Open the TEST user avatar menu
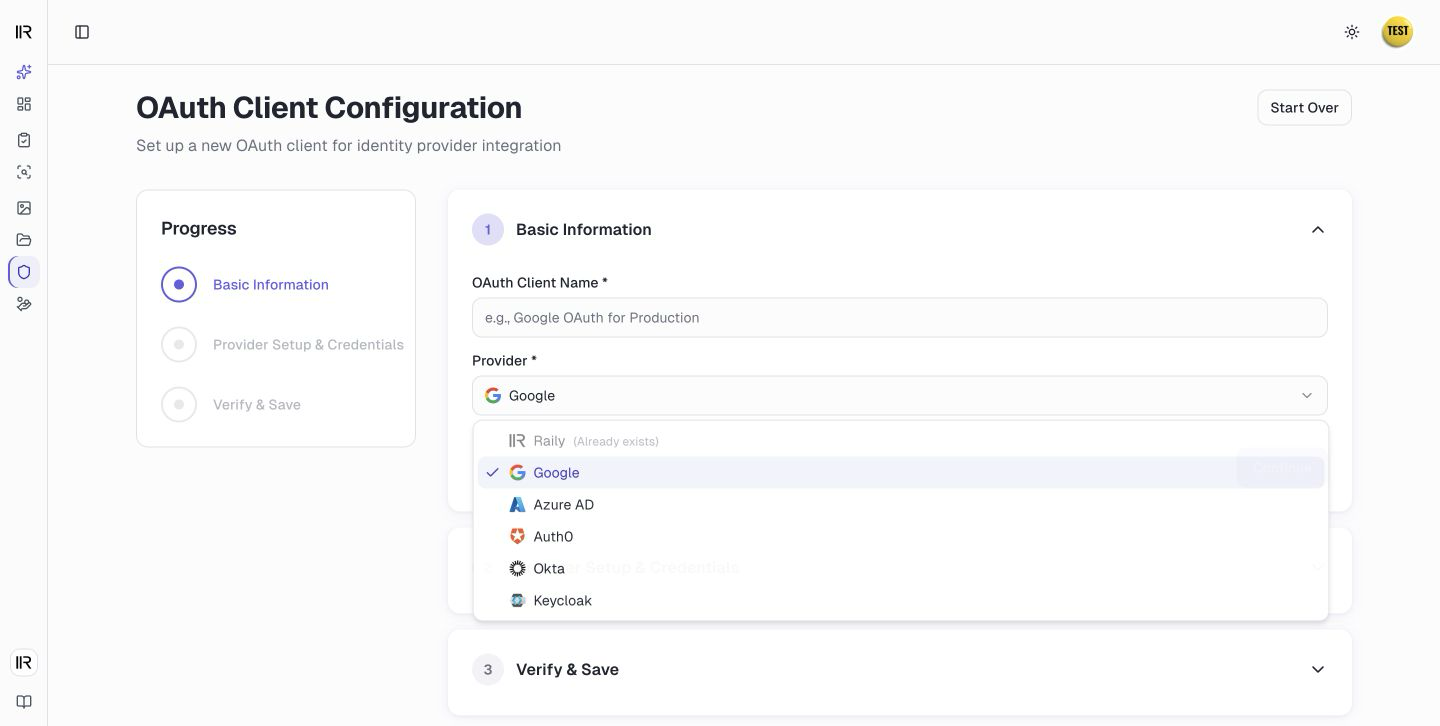Viewport: 1440px width, 726px height. tap(1397, 32)
